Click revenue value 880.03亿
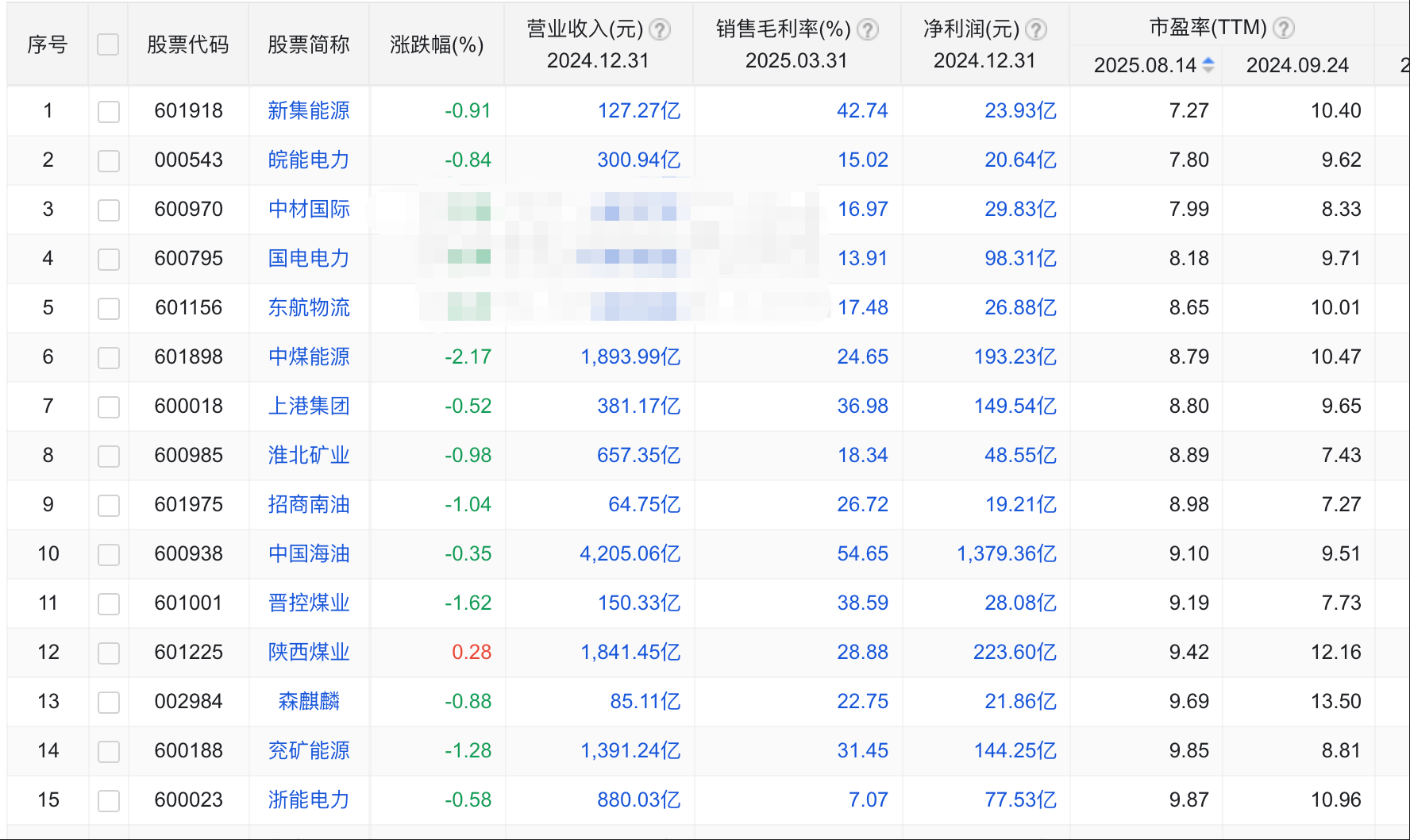The width and height of the screenshot is (1410, 840). [639, 800]
